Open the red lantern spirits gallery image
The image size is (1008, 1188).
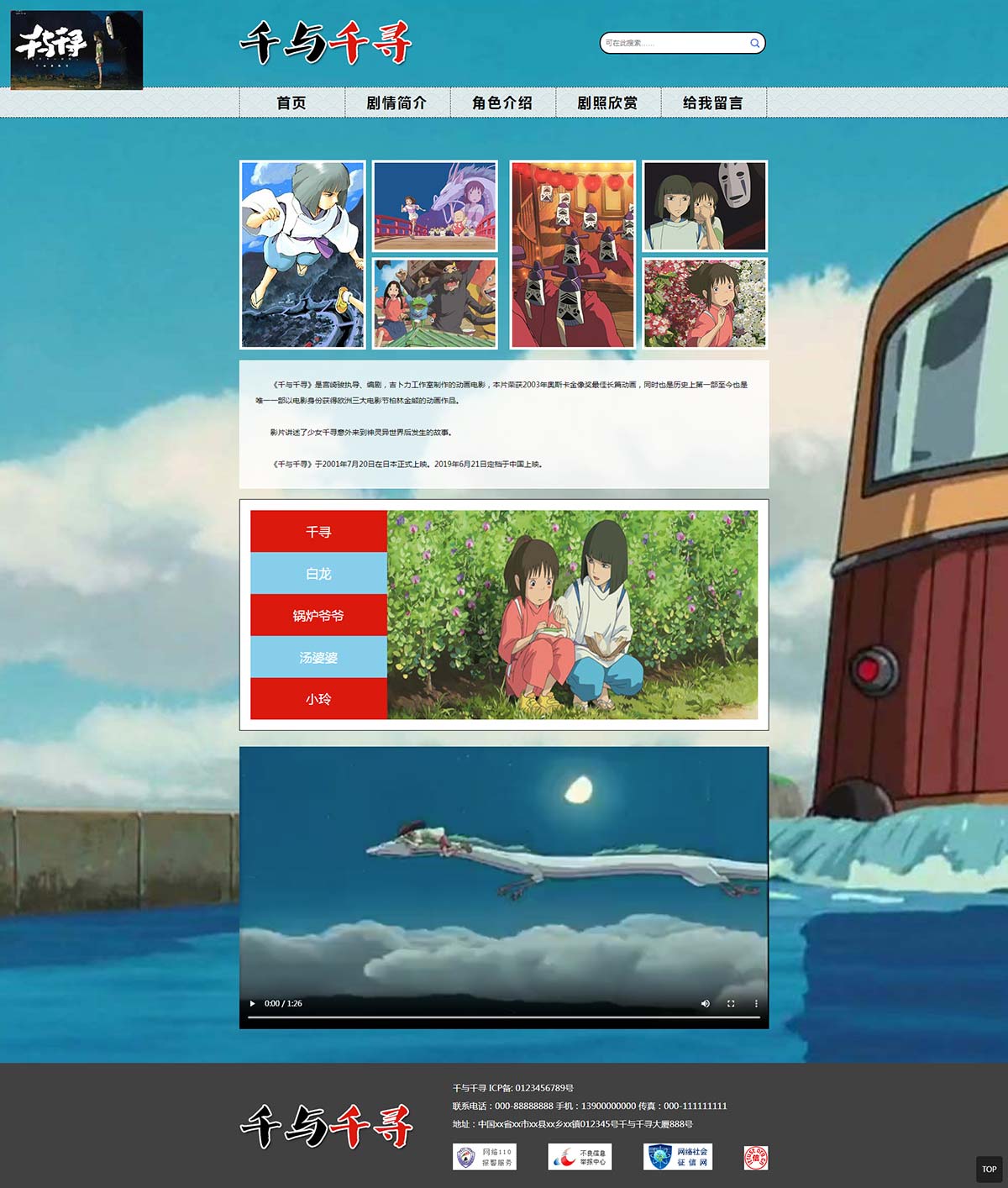573,255
